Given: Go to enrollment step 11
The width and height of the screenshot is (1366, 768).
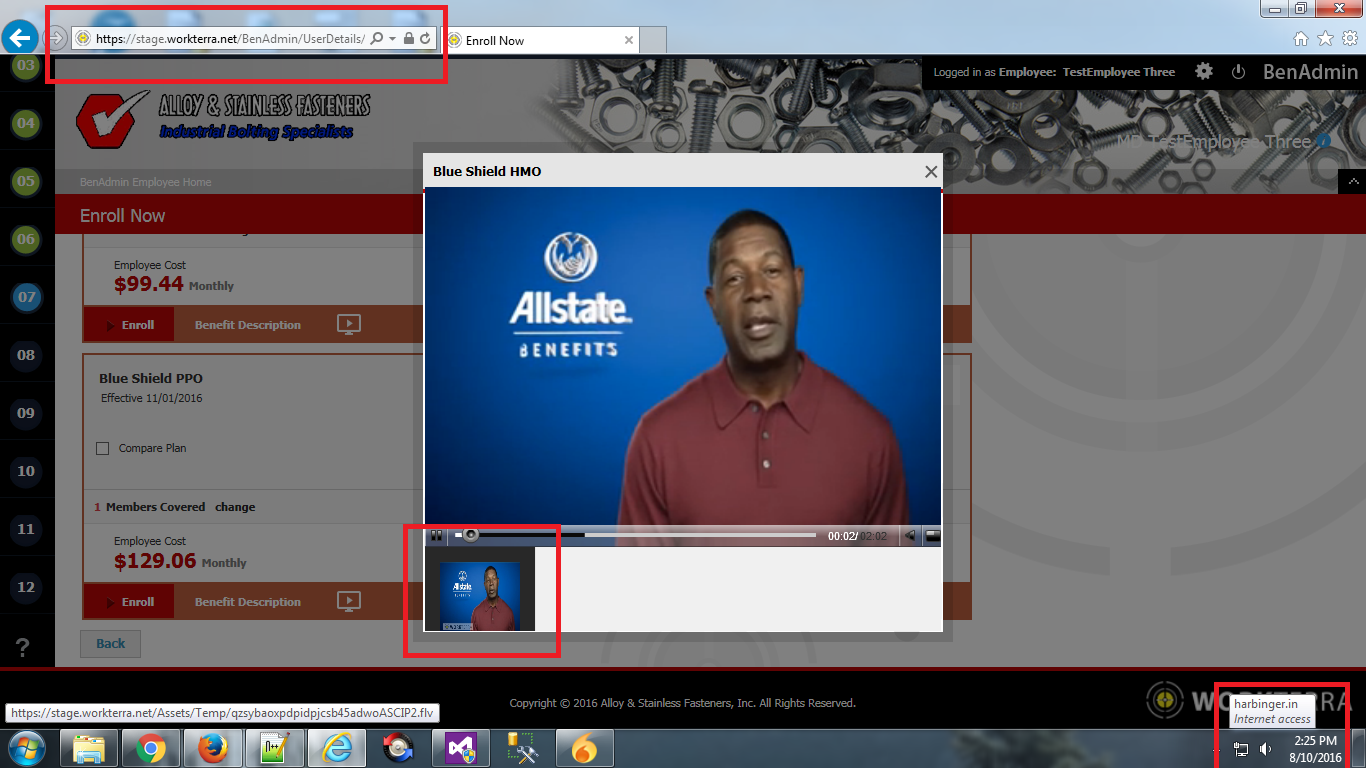Looking at the screenshot, I should pos(26,529).
